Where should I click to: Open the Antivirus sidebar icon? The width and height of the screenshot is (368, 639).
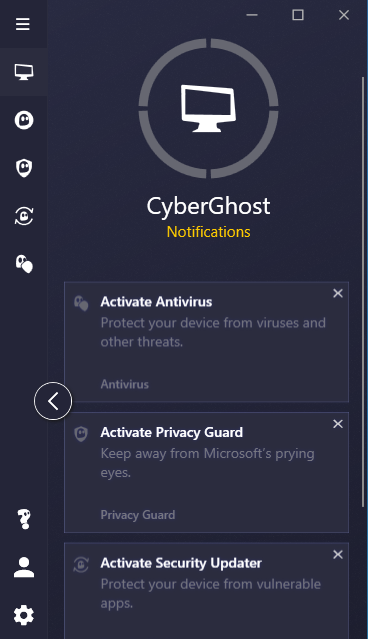pyautogui.click(x=24, y=264)
